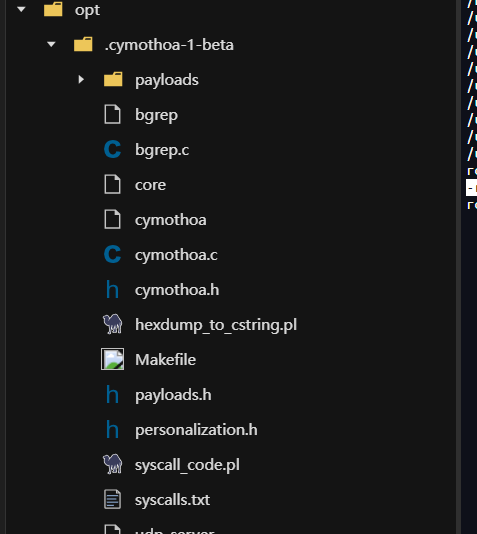Click the image icon beside Makefile
477x534 pixels.
click(112, 359)
